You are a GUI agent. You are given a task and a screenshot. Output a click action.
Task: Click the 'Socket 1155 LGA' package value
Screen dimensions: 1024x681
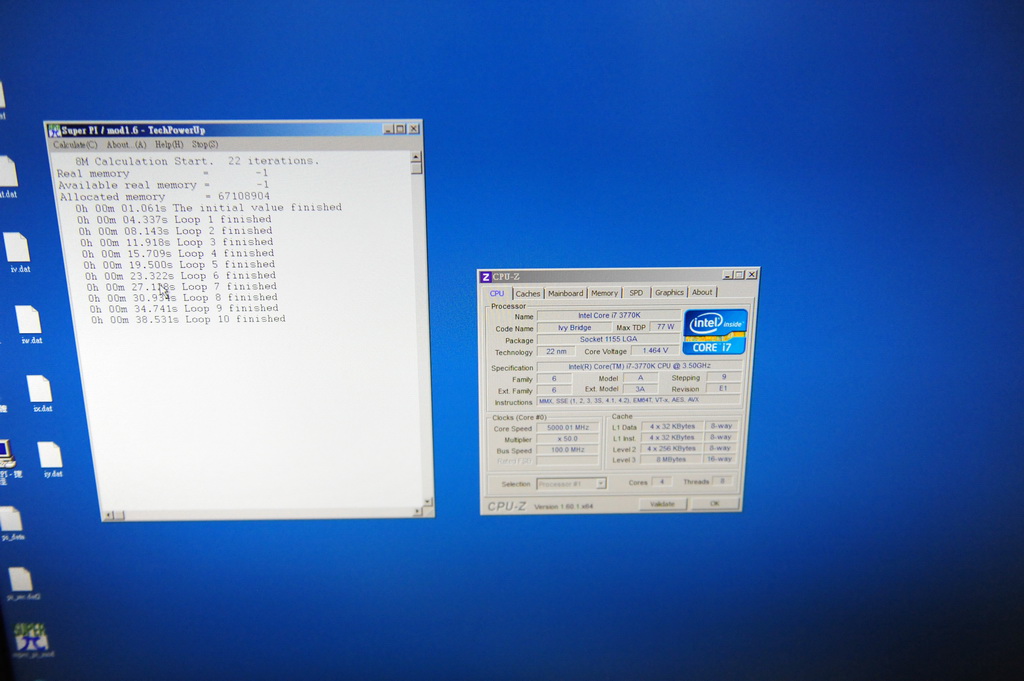(x=609, y=339)
